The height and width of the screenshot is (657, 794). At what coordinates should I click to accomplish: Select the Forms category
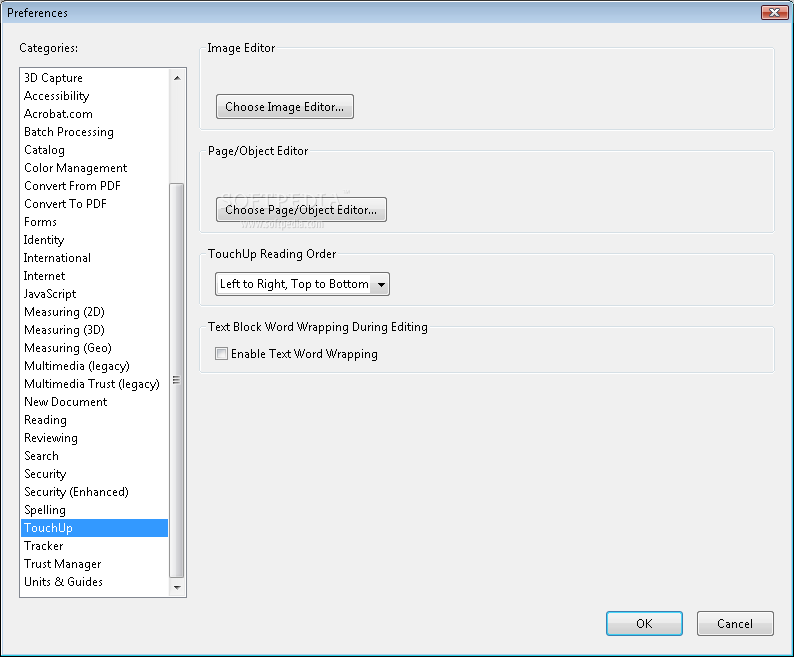[x=94, y=222]
